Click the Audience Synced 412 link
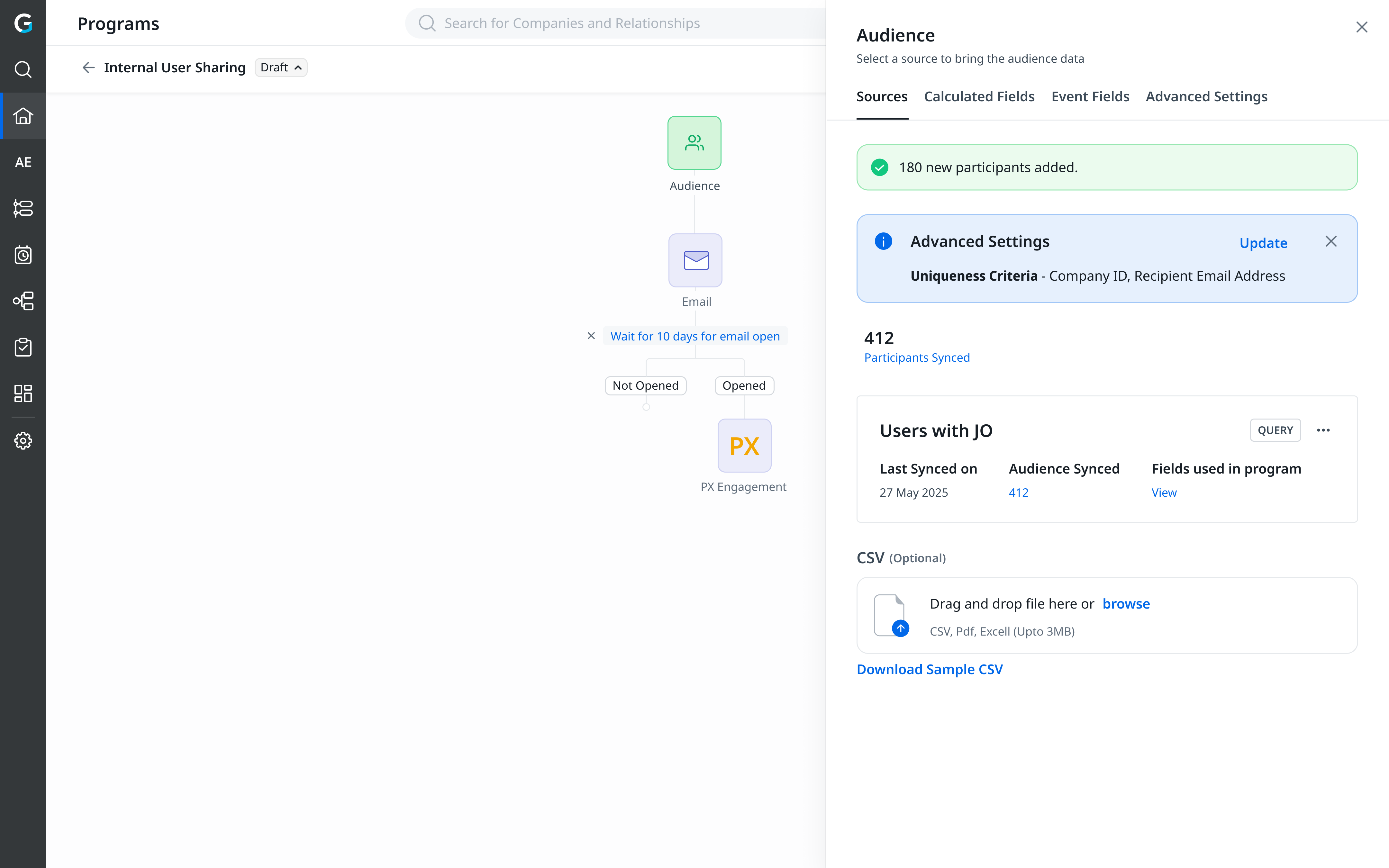This screenshot has width=1389, height=868. pyautogui.click(x=1018, y=492)
